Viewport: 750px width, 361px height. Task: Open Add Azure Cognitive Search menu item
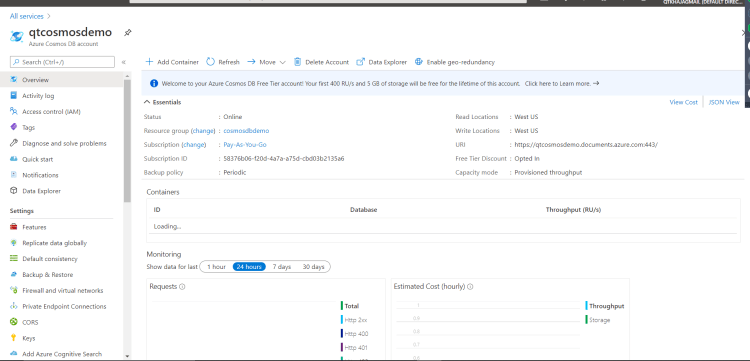click(x=61, y=354)
